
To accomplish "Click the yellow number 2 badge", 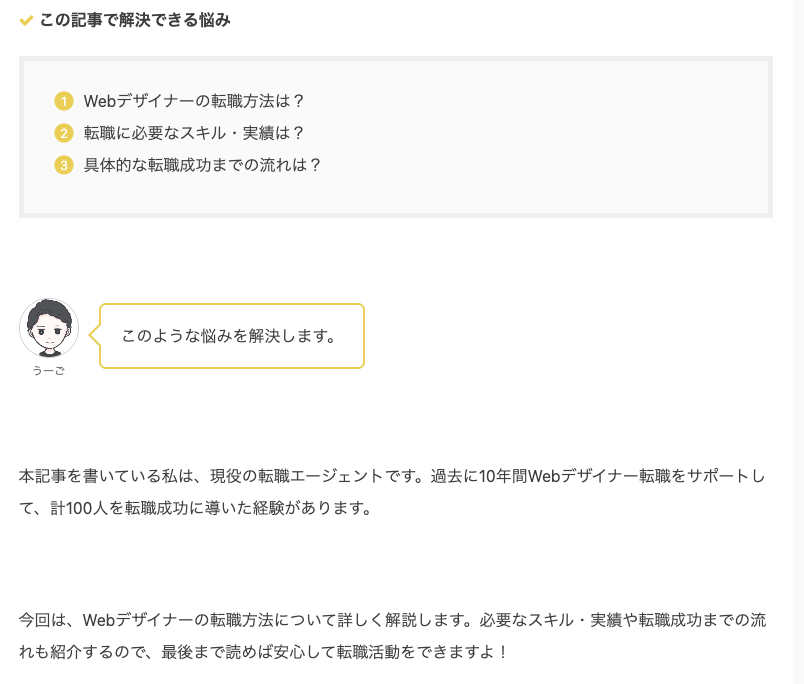I will click(x=64, y=133).
